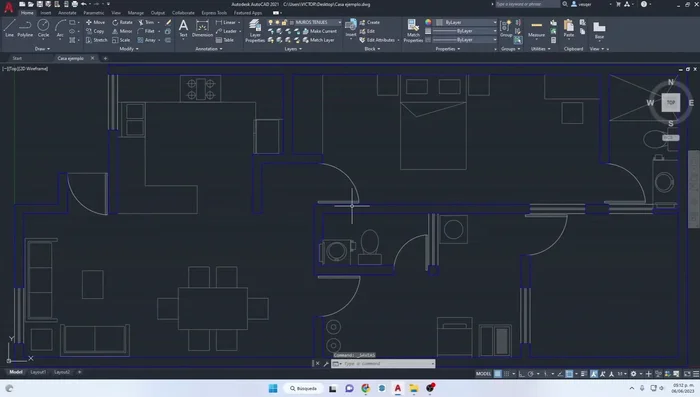Activate the Circle tool
The width and height of the screenshot is (700, 397).
(43, 28)
